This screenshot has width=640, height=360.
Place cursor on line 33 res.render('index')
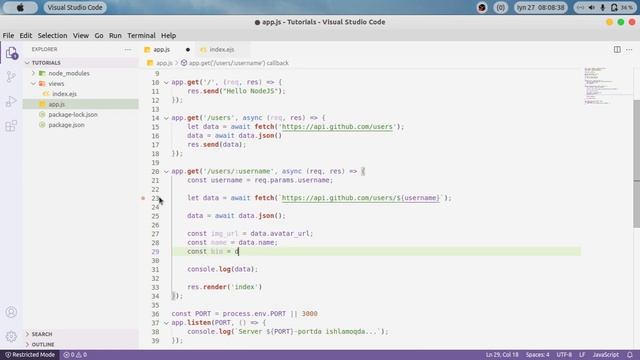[224, 287]
